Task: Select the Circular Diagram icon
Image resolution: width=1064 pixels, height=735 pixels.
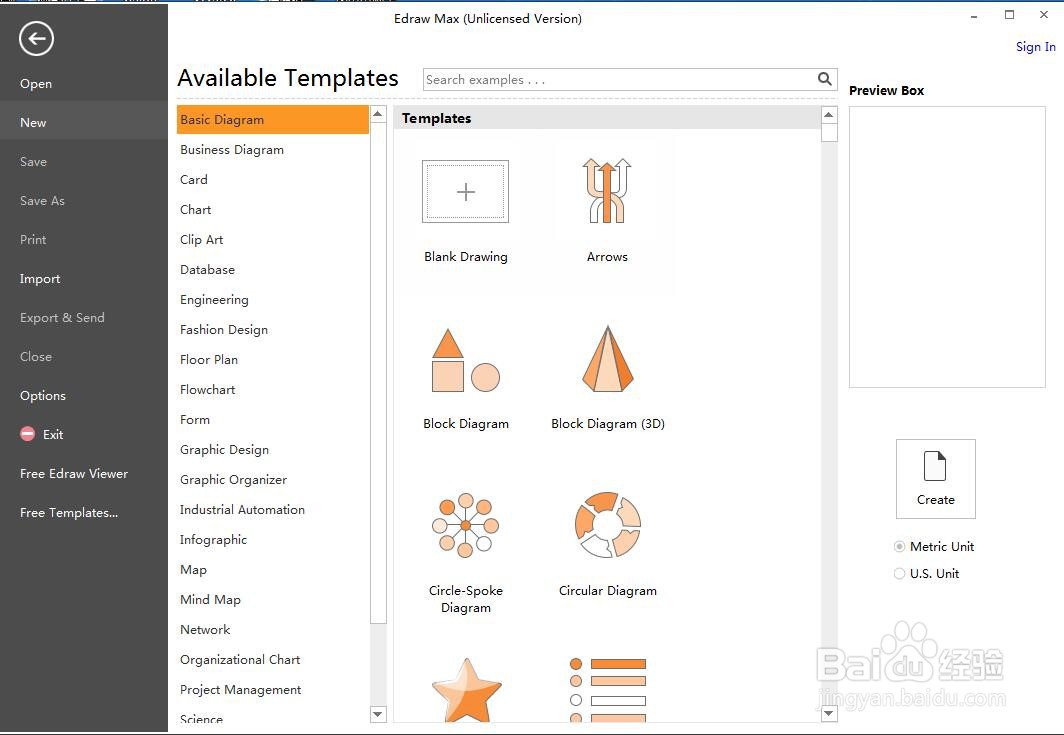Action: point(607,525)
